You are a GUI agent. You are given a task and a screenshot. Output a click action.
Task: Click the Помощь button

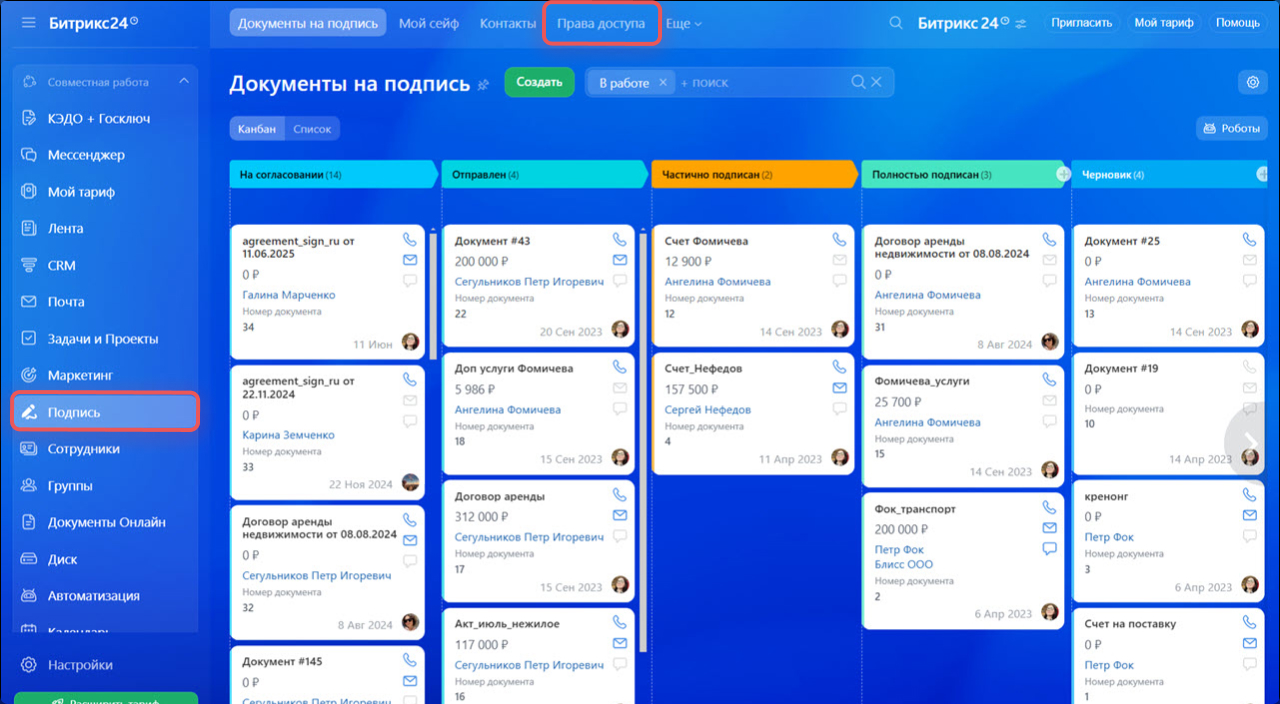click(1238, 23)
